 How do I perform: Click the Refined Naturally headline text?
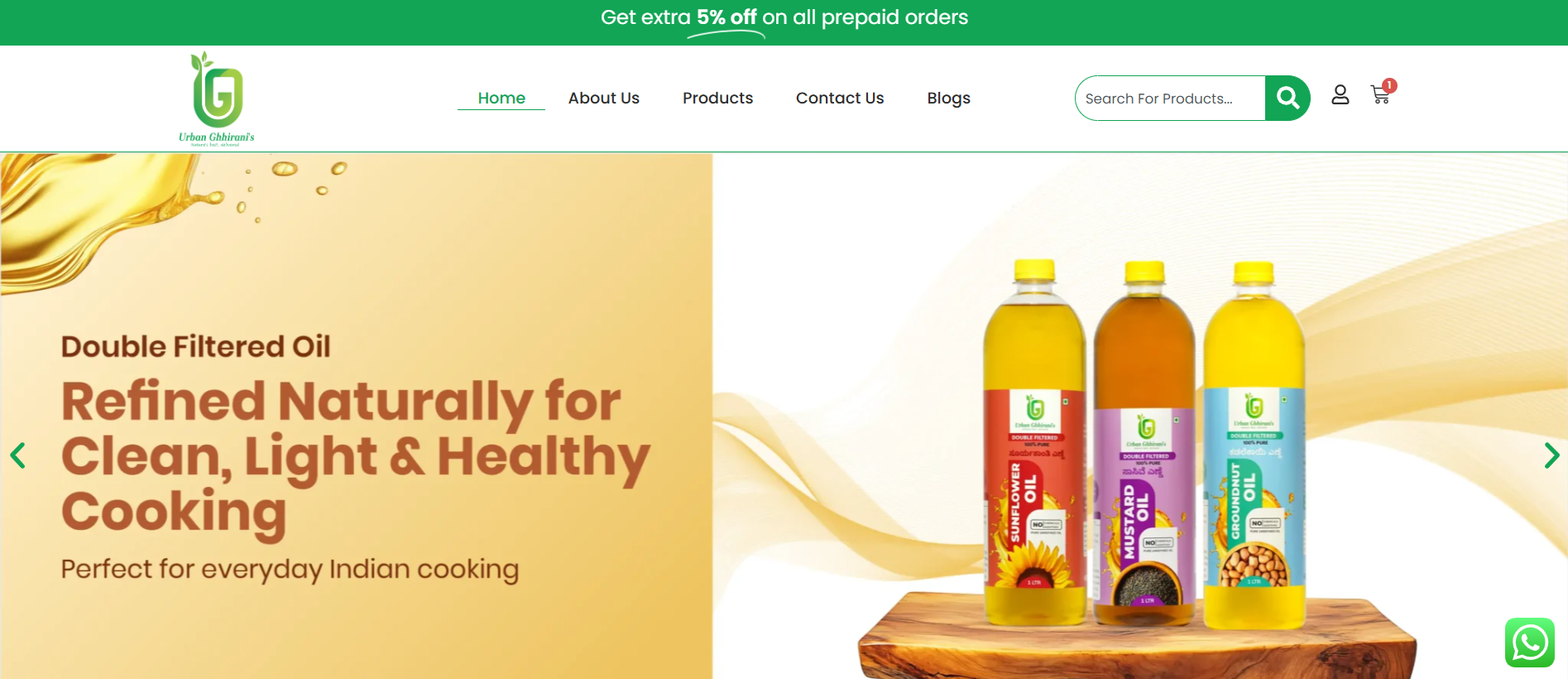point(356,455)
